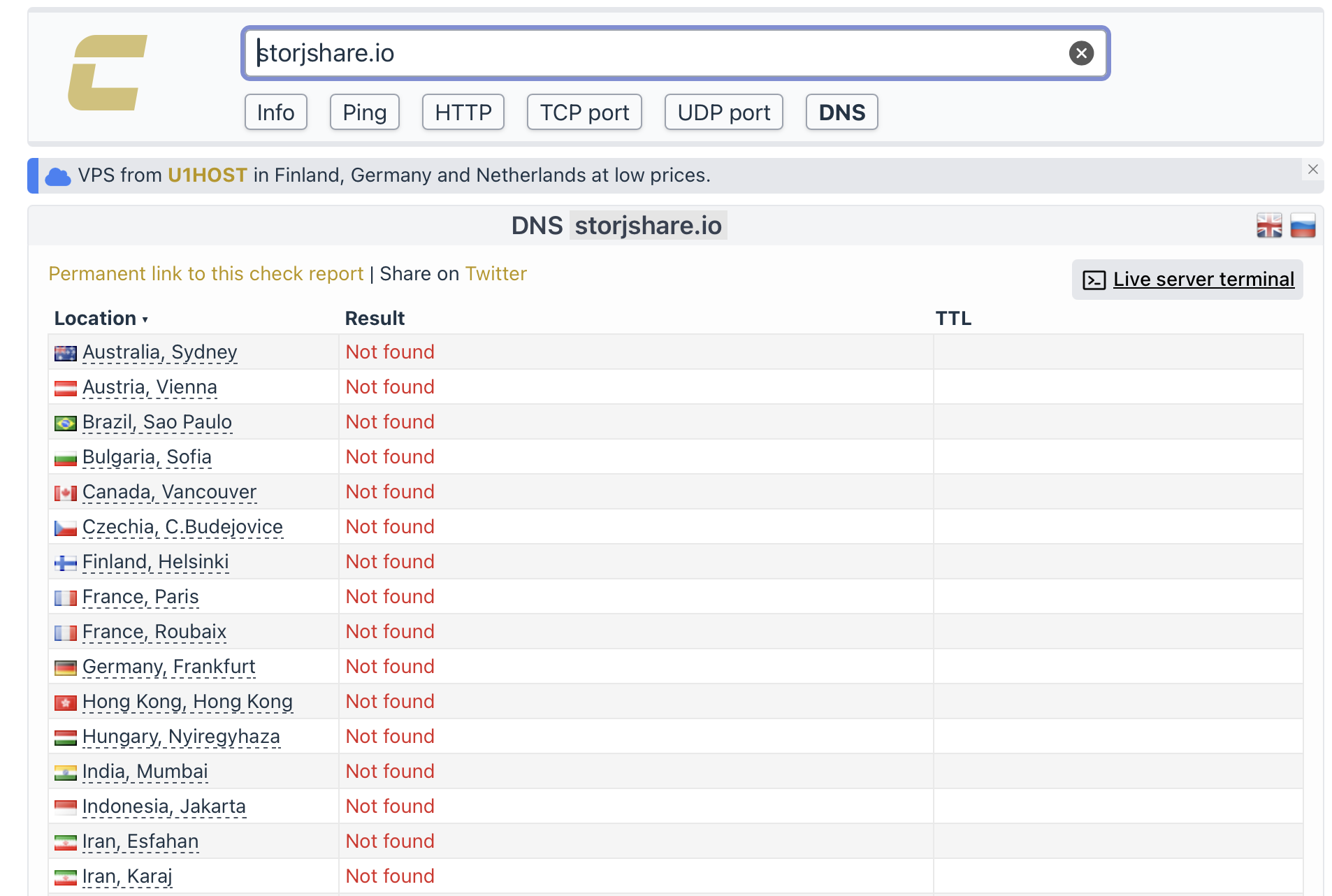Open Czechia, C.Budejovice node details
The width and height of the screenshot is (1332, 896).
pos(182,527)
